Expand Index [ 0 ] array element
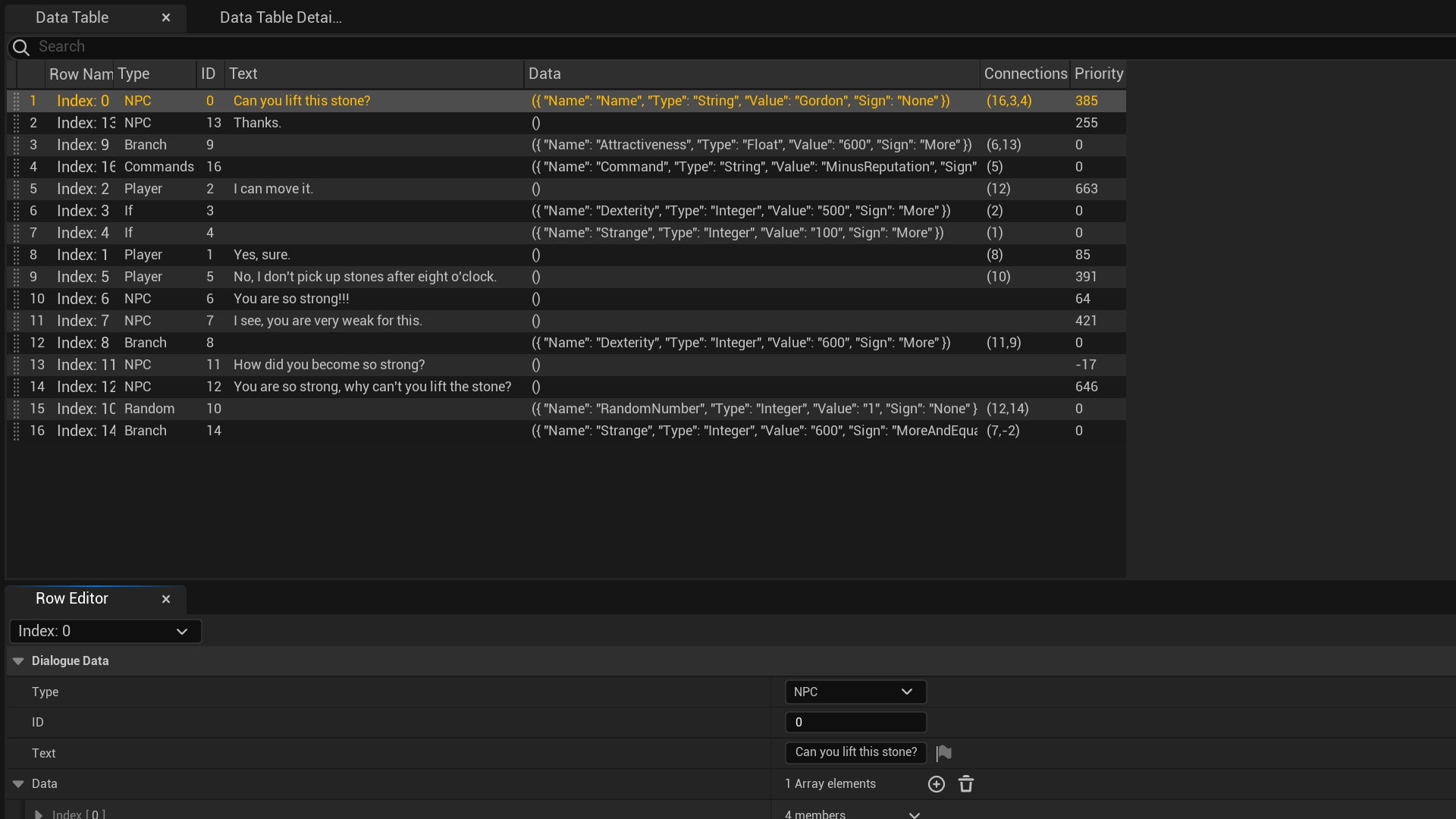The width and height of the screenshot is (1456, 819). pyautogui.click(x=38, y=814)
